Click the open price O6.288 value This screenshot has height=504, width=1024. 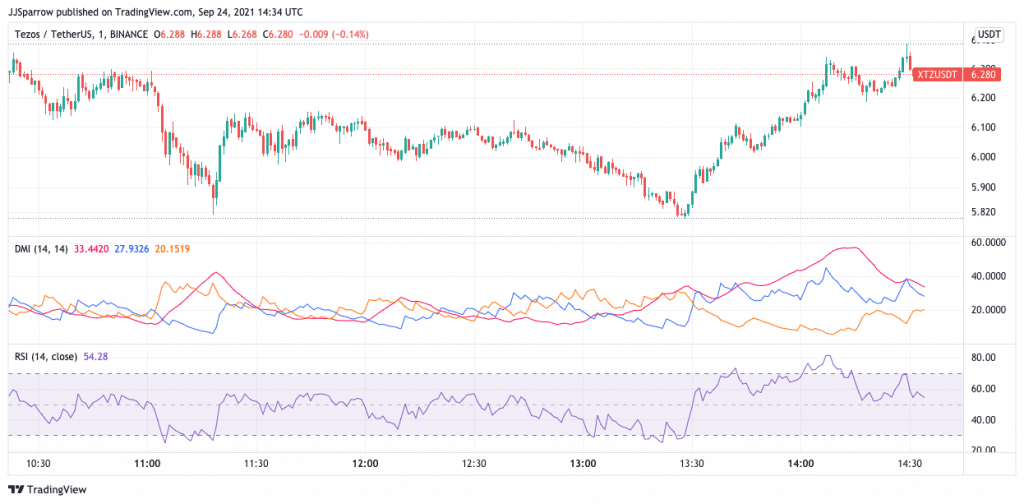(170, 33)
